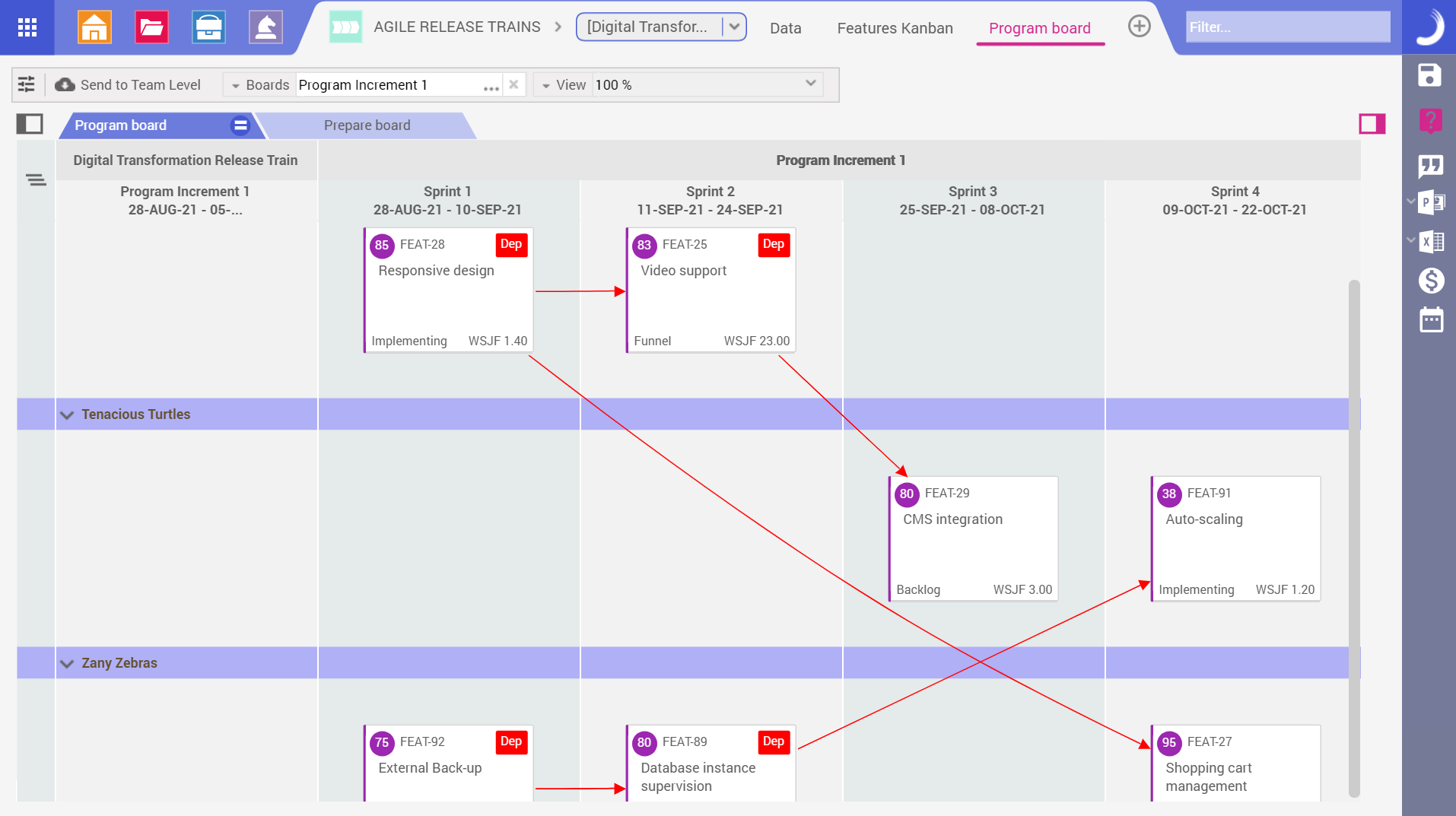Clear the Program Increment 1 board selection
Viewport: 1456px width, 816px height.
(514, 84)
